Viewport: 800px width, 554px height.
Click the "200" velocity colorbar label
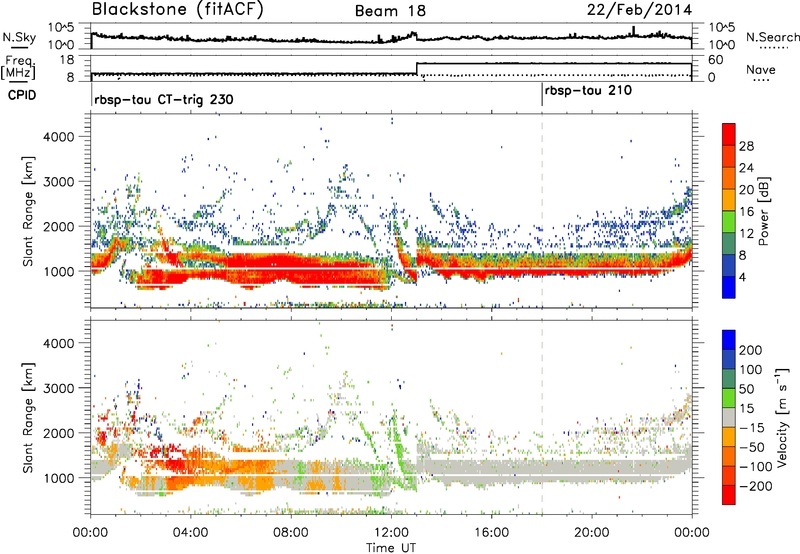[x=751, y=350]
